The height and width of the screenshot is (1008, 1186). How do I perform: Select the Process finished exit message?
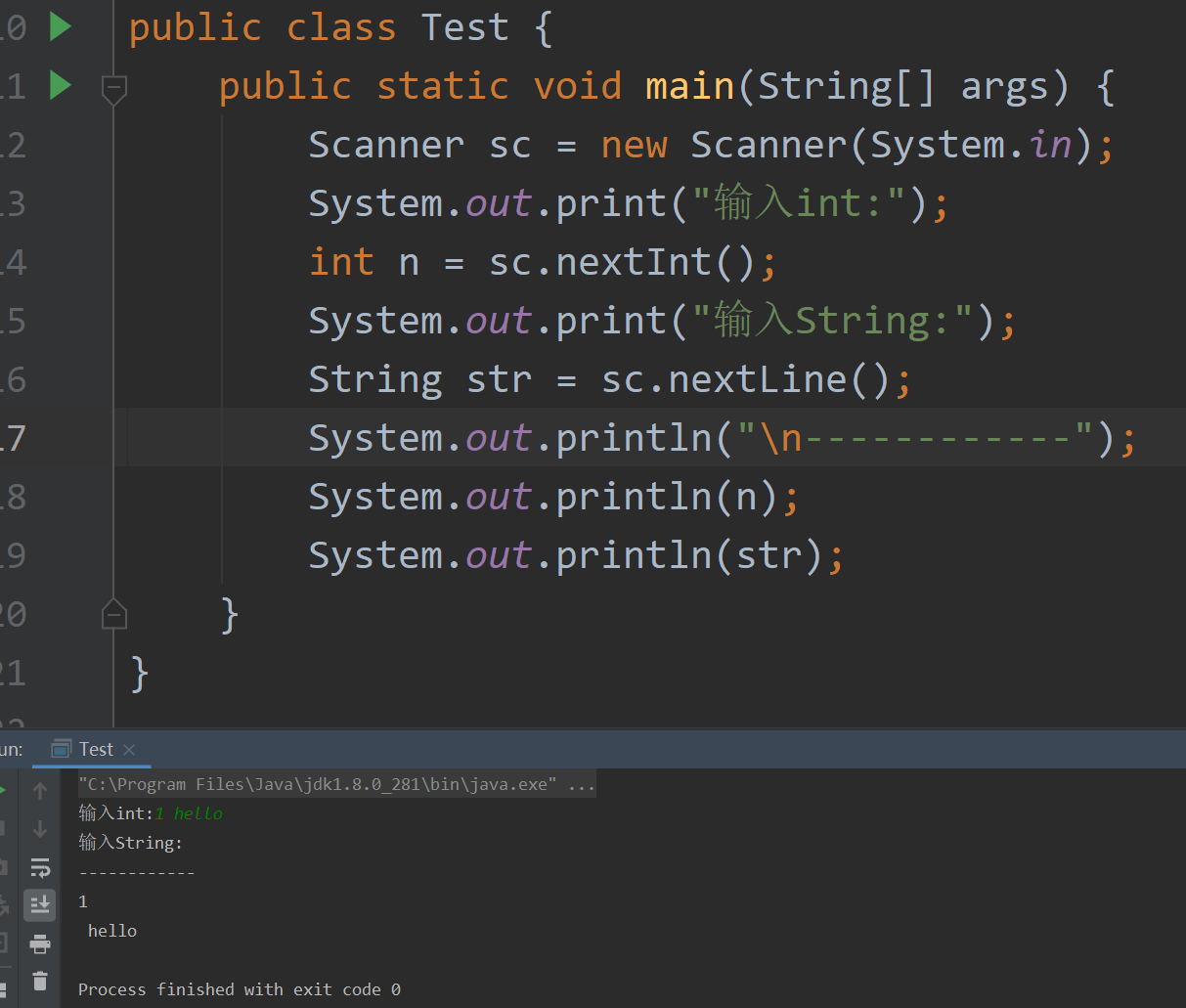[x=240, y=988]
